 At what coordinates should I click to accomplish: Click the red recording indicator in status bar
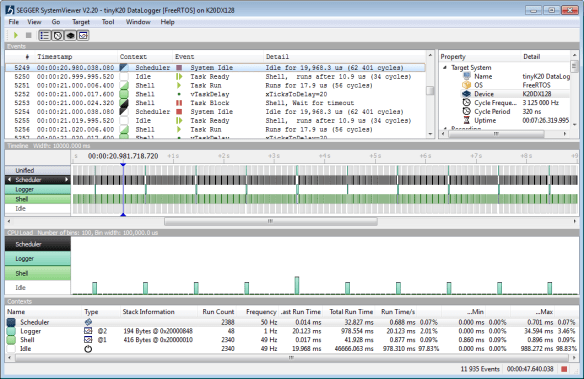point(564,369)
